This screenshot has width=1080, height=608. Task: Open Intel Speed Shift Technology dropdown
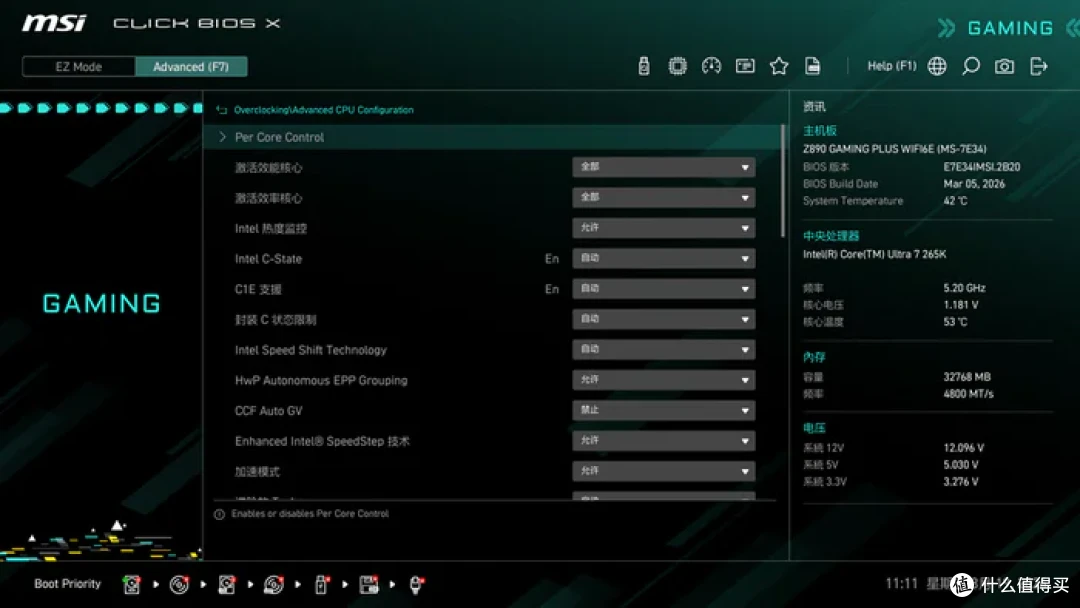(x=663, y=349)
